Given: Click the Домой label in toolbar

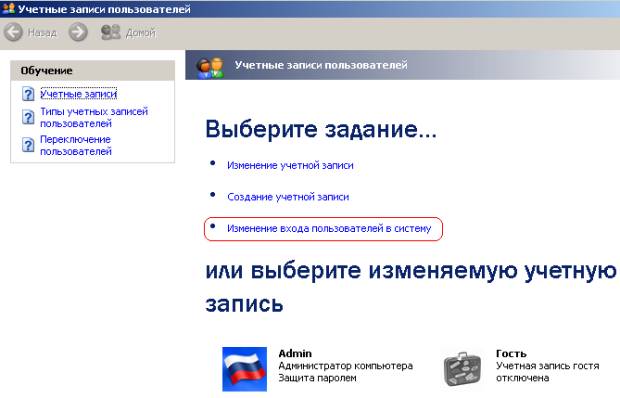Looking at the screenshot, I should (x=141, y=32).
